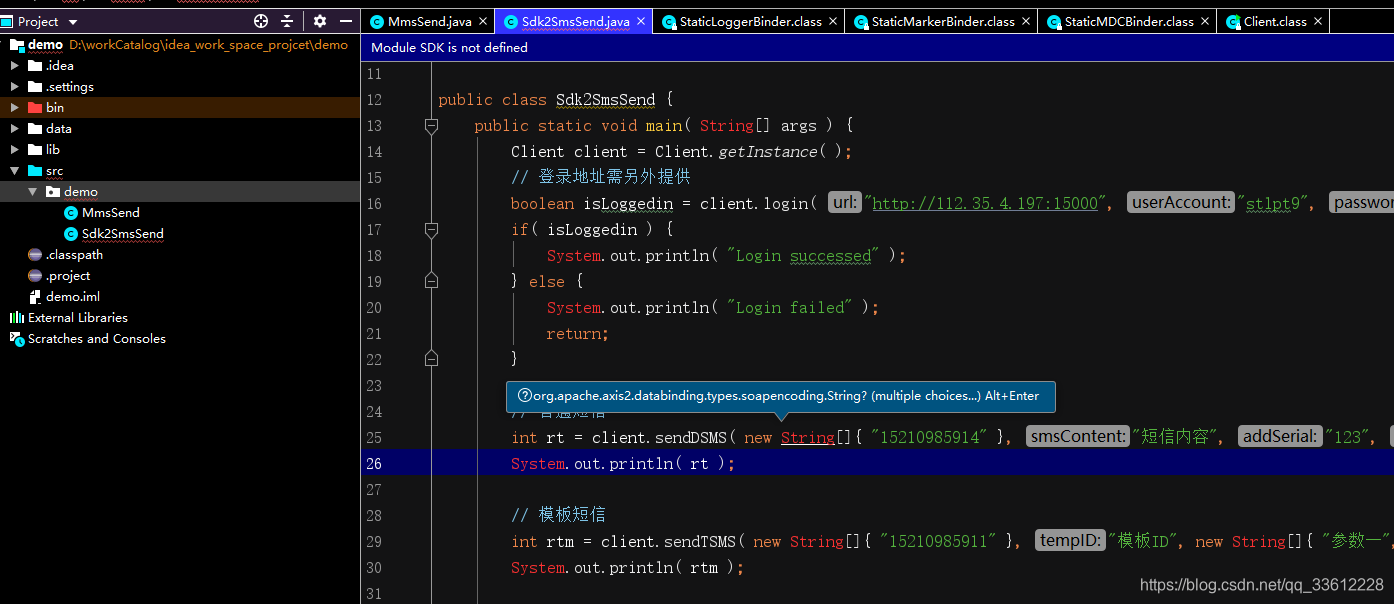The height and width of the screenshot is (604, 1394).
Task: Click the Scratches and Consoles icon
Action: (16, 338)
